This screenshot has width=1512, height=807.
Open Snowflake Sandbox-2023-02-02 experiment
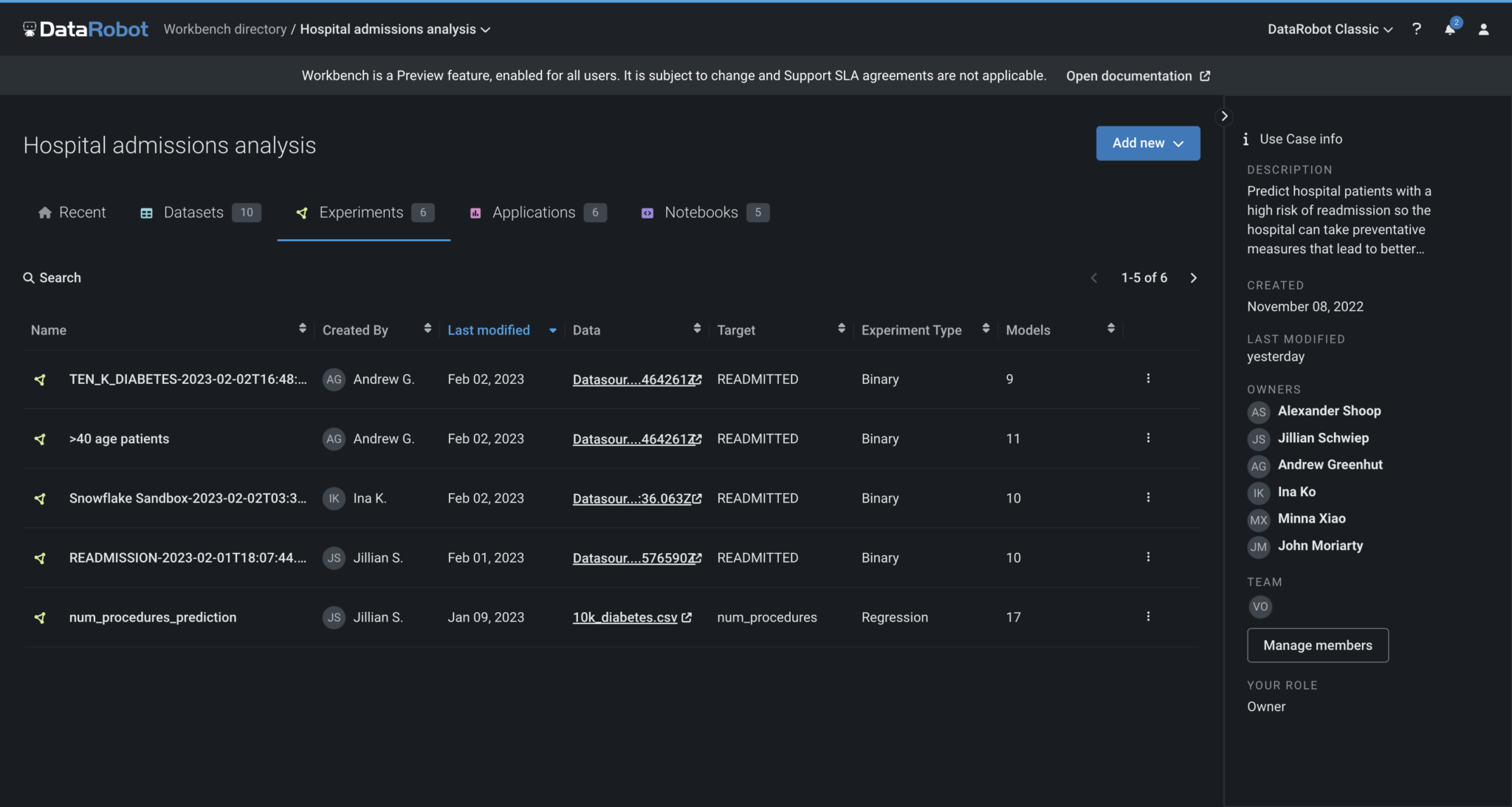point(188,498)
